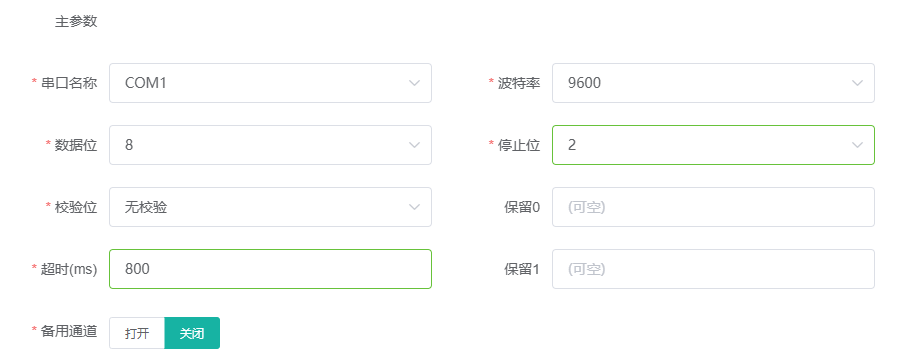The width and height of the screenshot is (902, 362).
Task: Click into the 保留0 input field
Action: [x=713, y=207]
